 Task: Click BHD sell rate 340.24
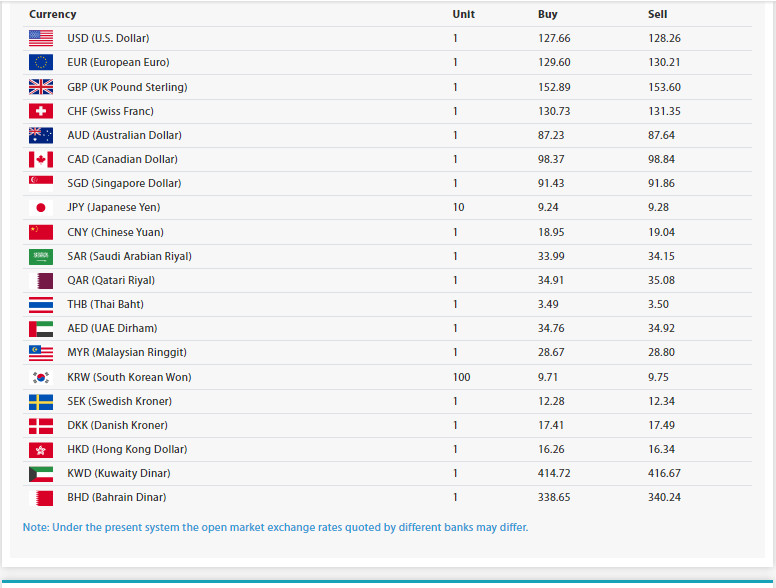pyautogui.click(x=664, y=497)
